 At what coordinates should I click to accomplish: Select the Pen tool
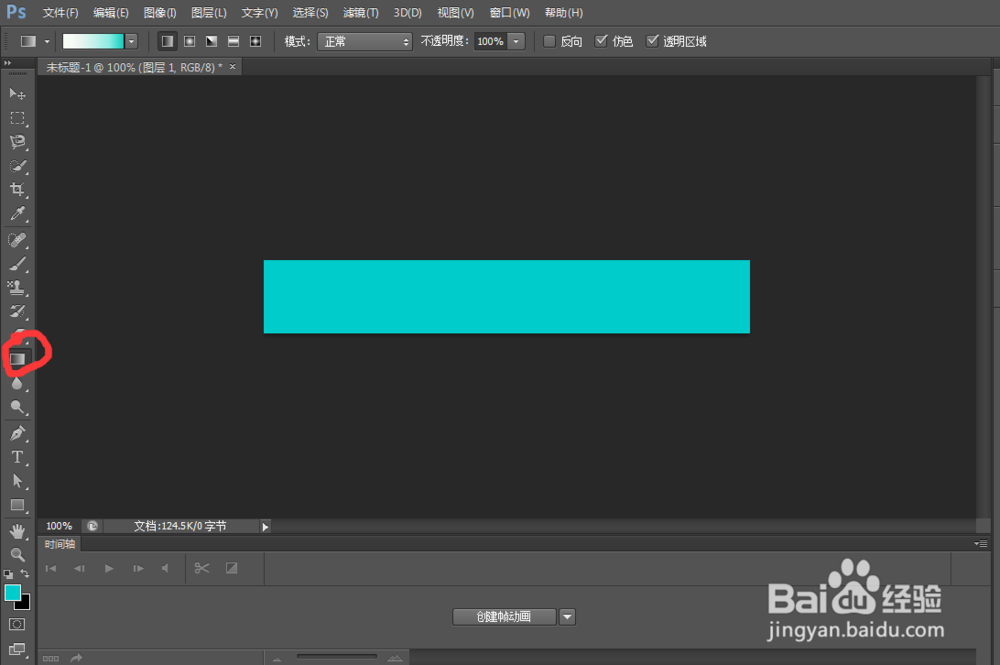pyautogui.click(x=17, y=433)
